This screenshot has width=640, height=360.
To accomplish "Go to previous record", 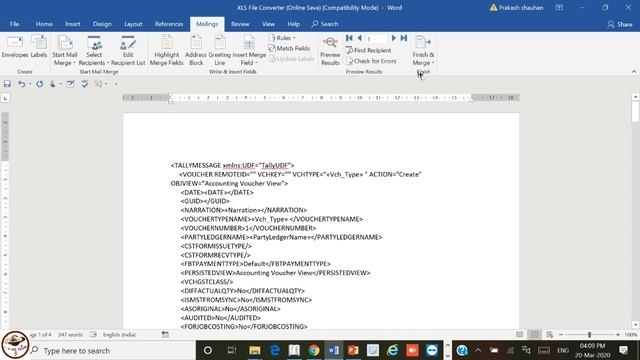I will pyautogui.click(x=360, y=38).
